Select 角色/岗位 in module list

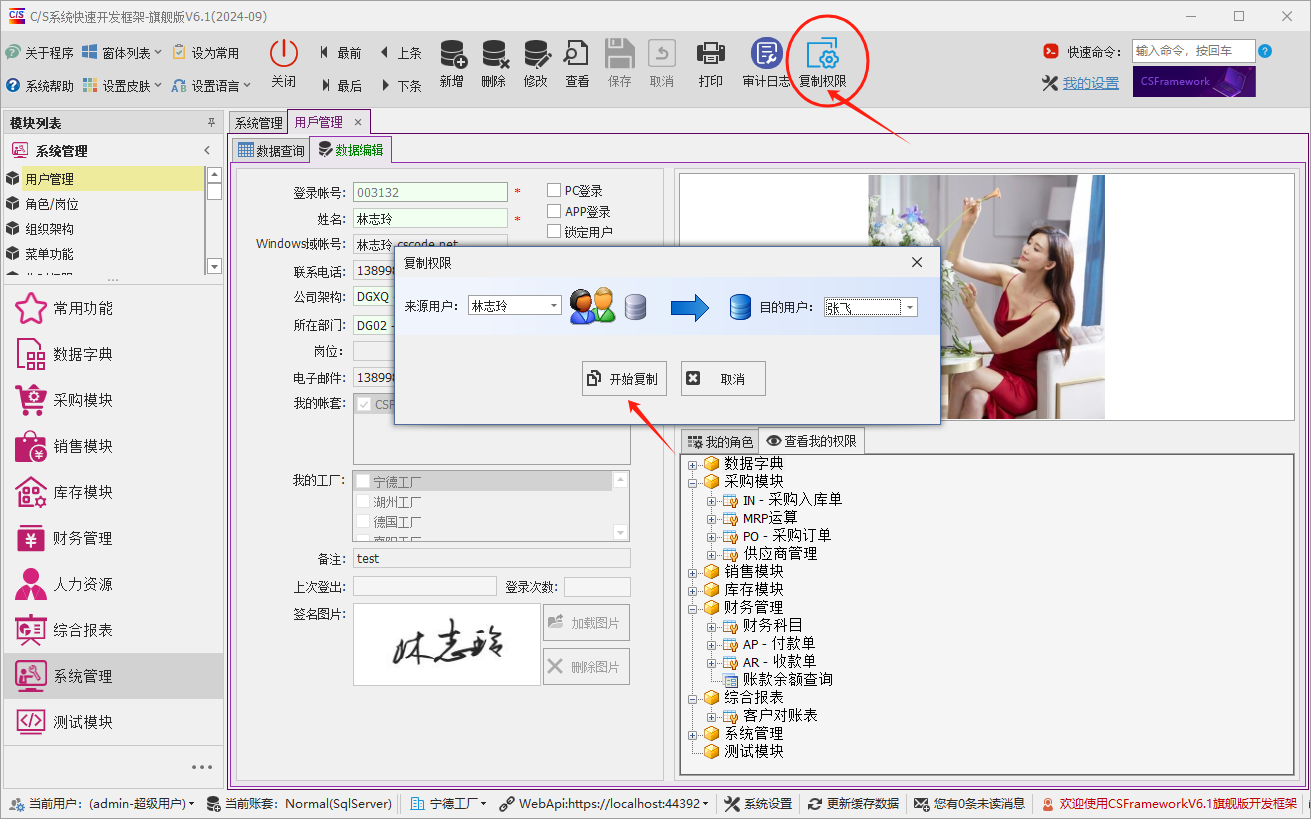point(104,204)
